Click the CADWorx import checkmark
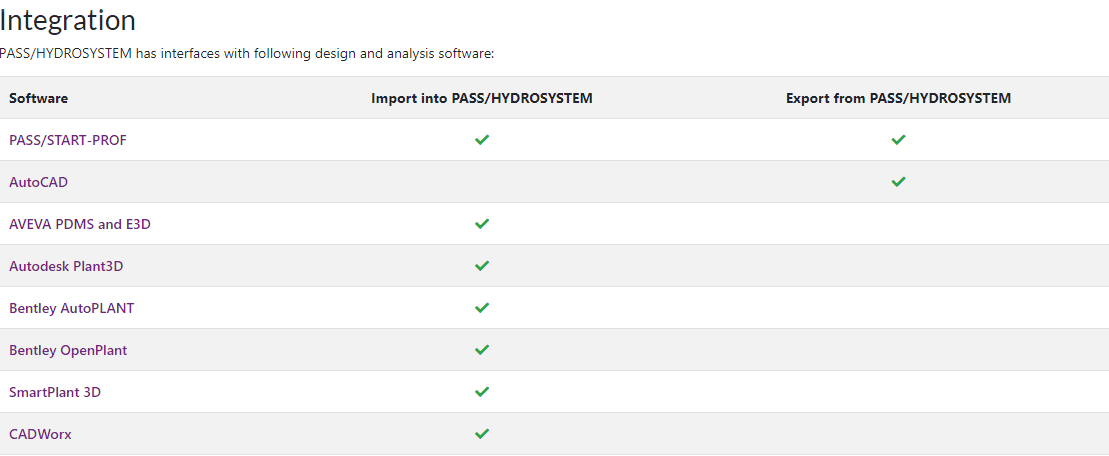Image resolution: width=1109 pixels, height=456 pixels. click(x=482, y=434)
